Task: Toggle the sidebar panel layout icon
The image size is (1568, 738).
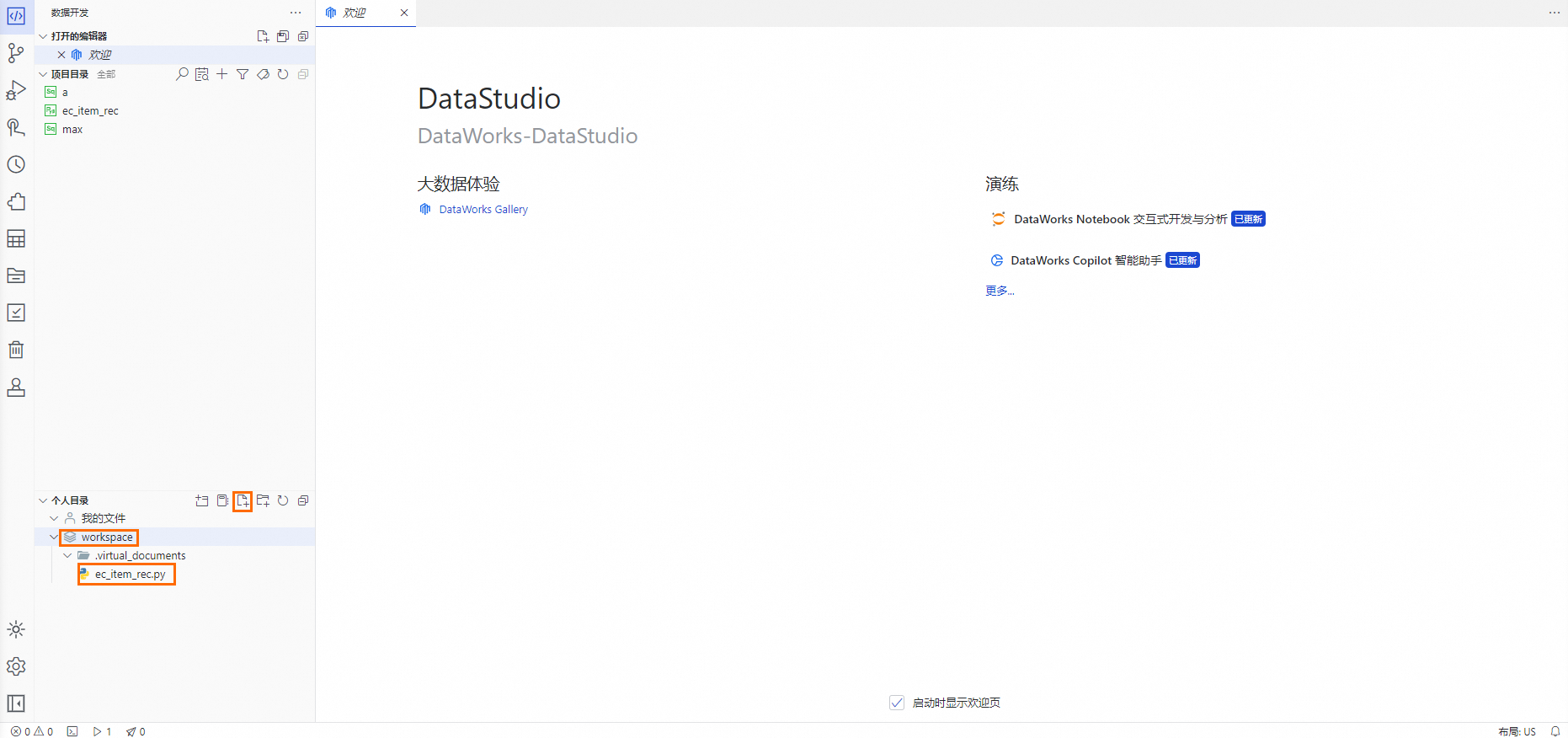Action: 16,703
